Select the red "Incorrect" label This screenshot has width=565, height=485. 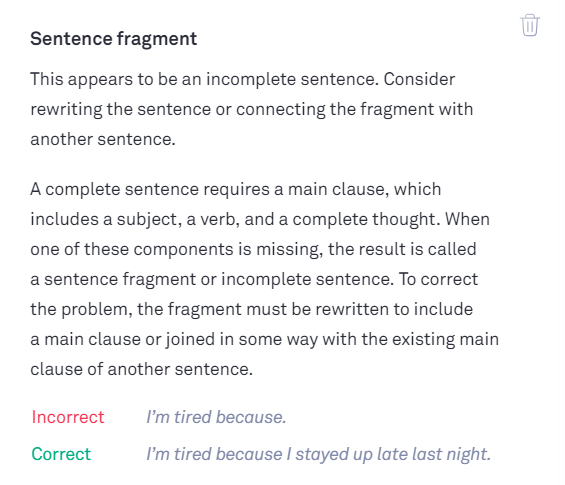point(68,417)
